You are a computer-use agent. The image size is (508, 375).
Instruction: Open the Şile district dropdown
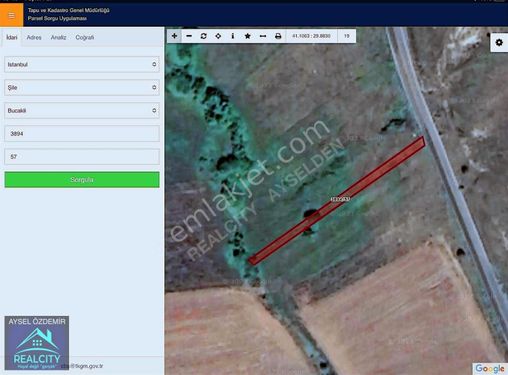coord(82,87)
